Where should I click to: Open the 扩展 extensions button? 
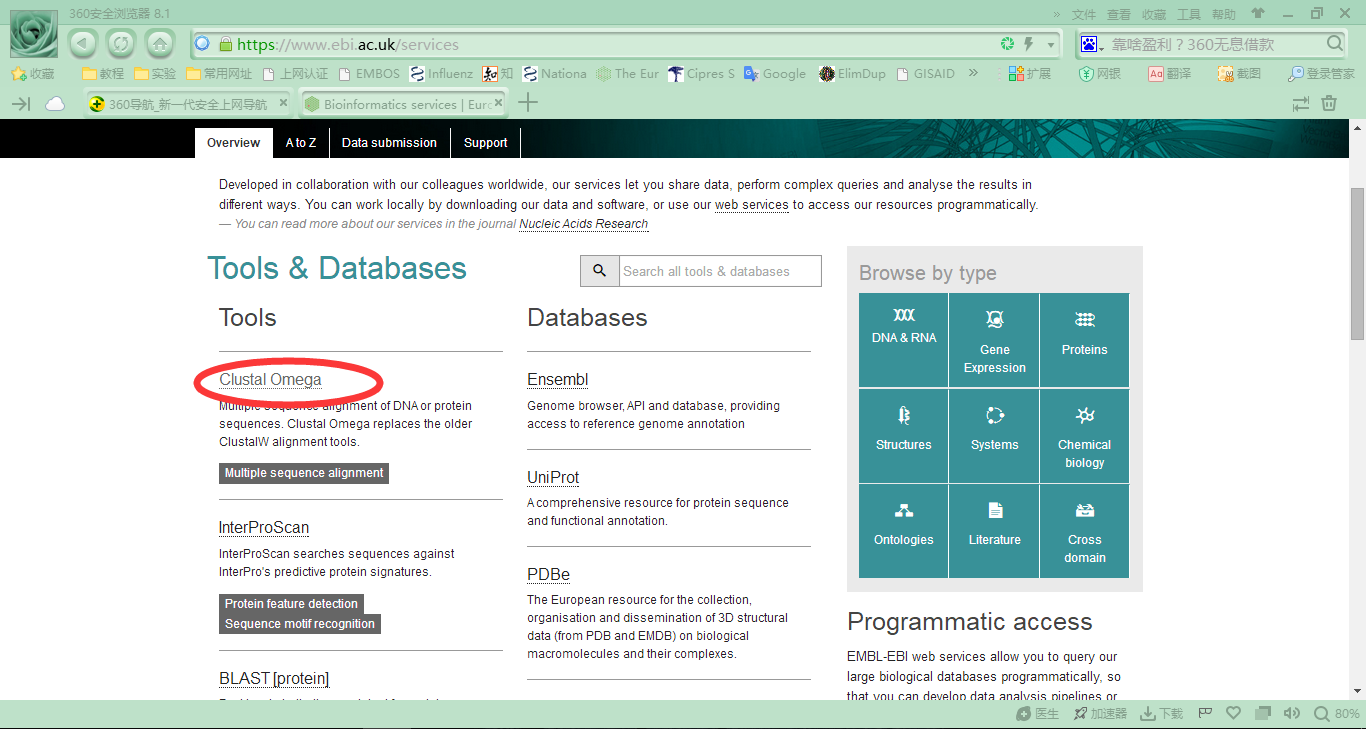click(1029, 74)
